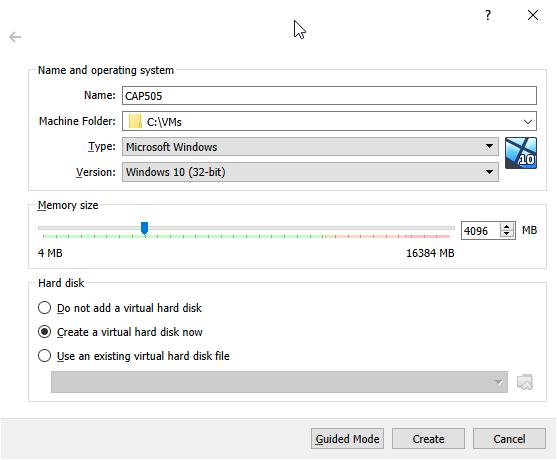
Task: Decrease memory with the spinner down arrow
Action: 507,234
